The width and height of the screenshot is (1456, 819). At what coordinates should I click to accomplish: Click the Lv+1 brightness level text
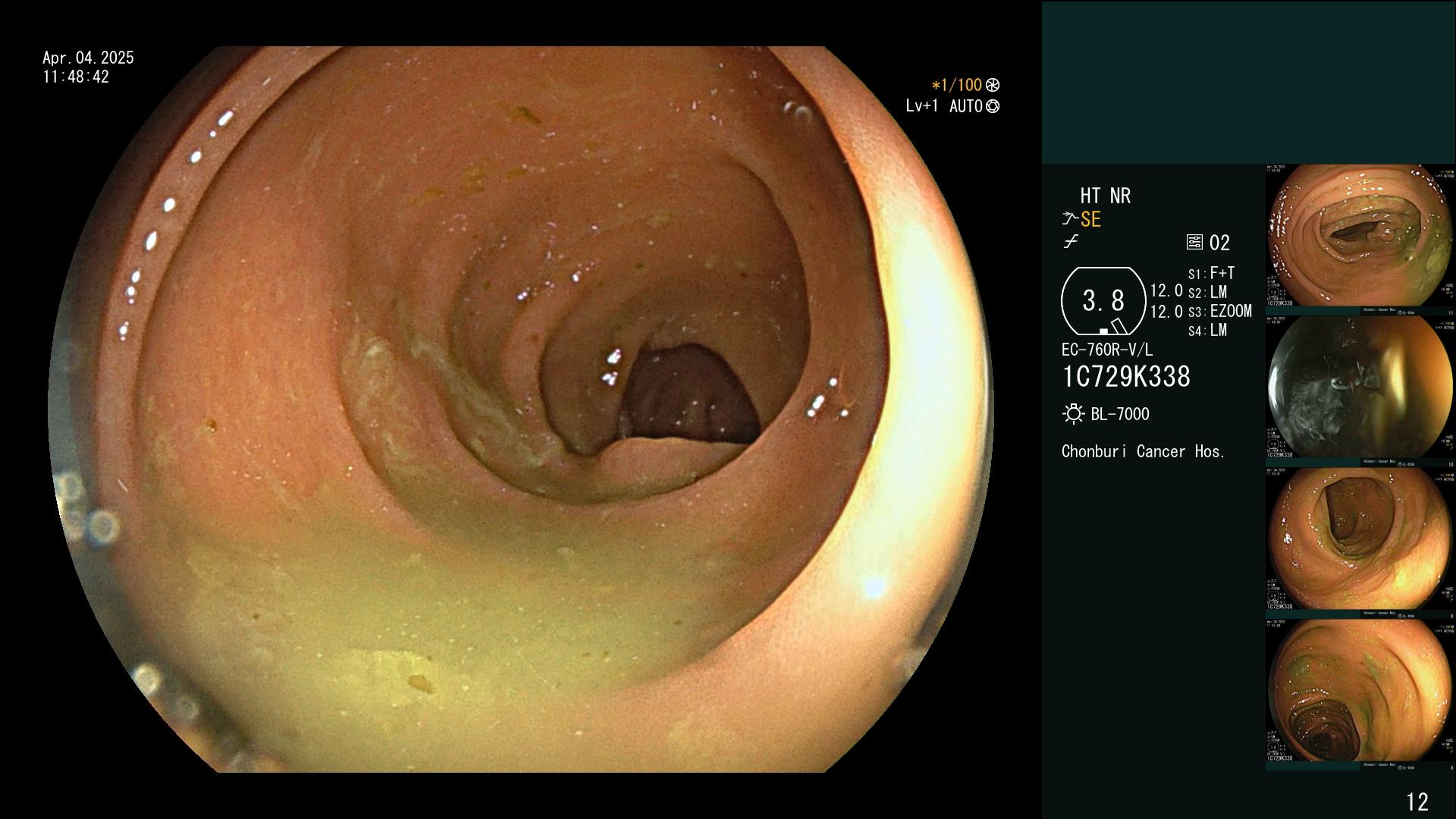click(921, 106)
